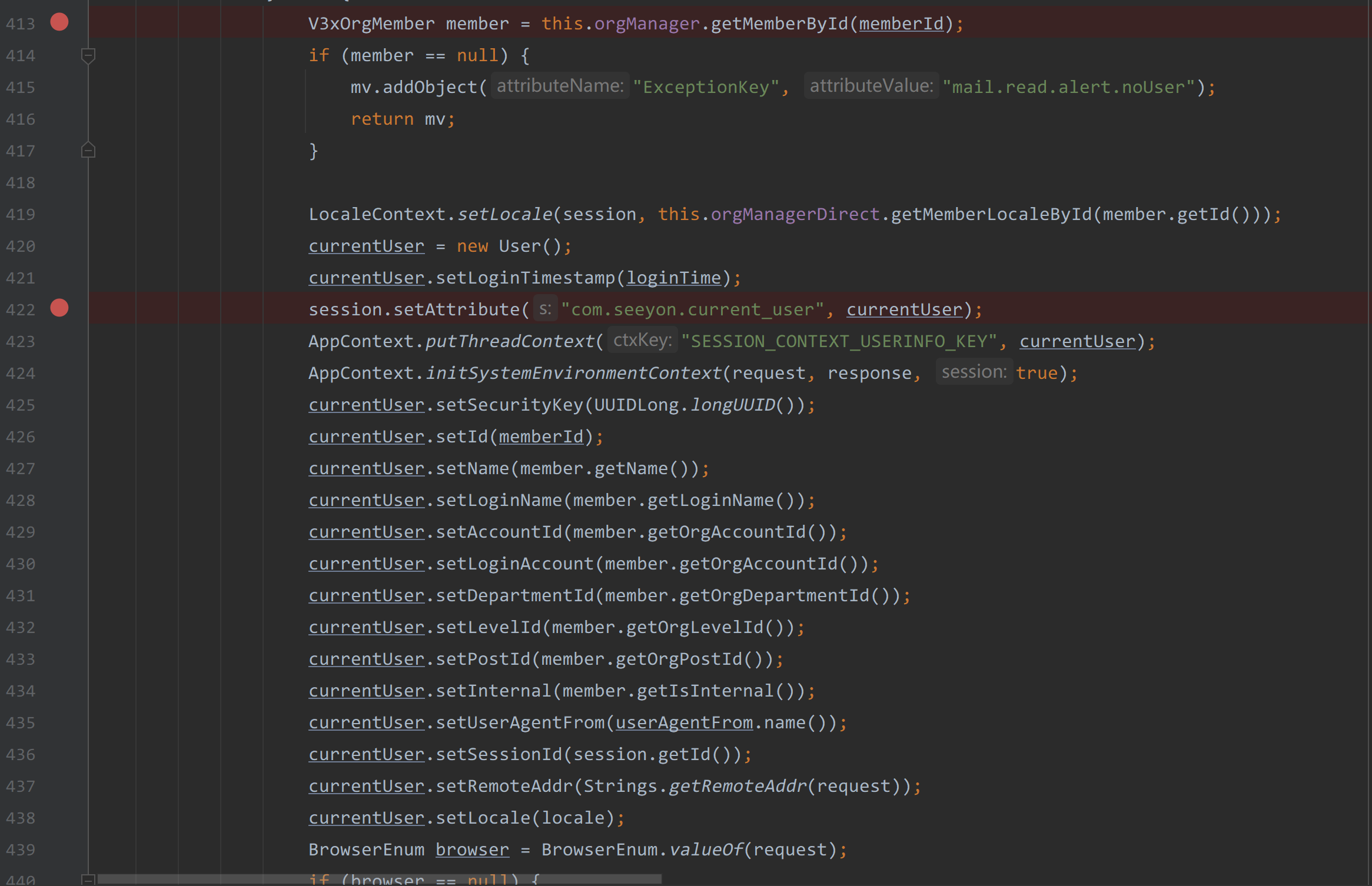Click line number 419 in the gutter

[x=21, y=215]
